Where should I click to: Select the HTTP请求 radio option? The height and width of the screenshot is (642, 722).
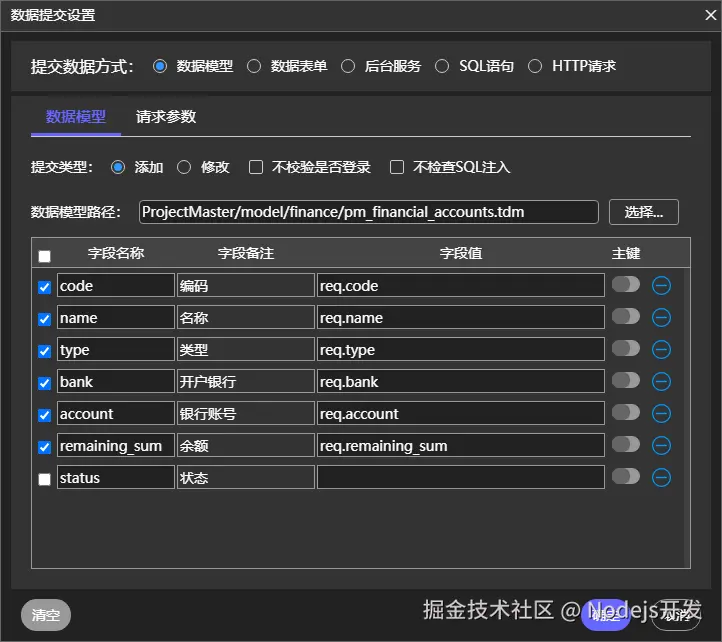click(x=535, y=66)
